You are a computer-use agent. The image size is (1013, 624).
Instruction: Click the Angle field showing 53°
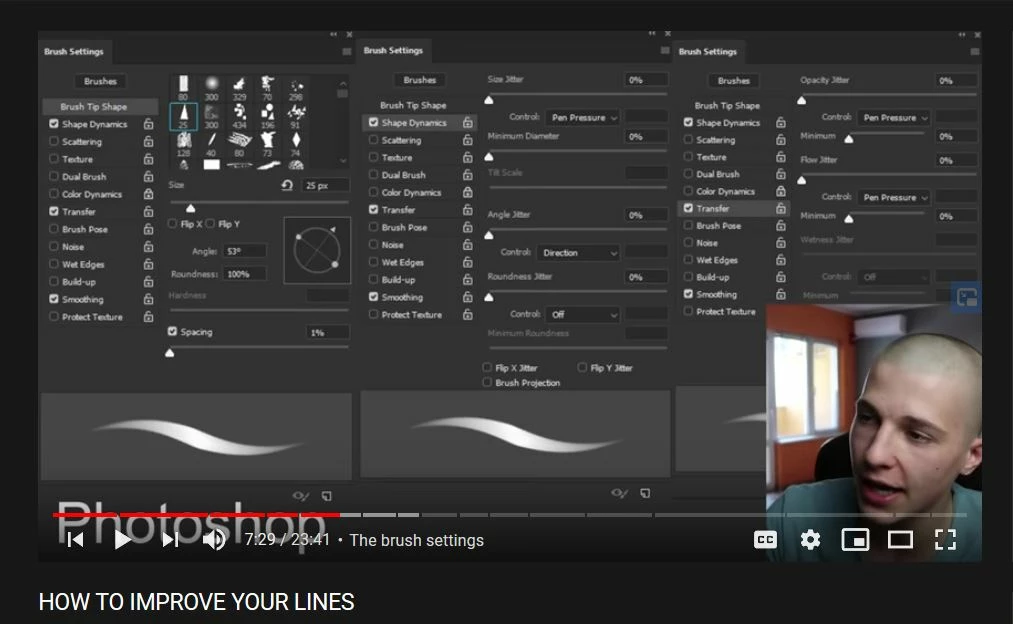coord(244,251)
